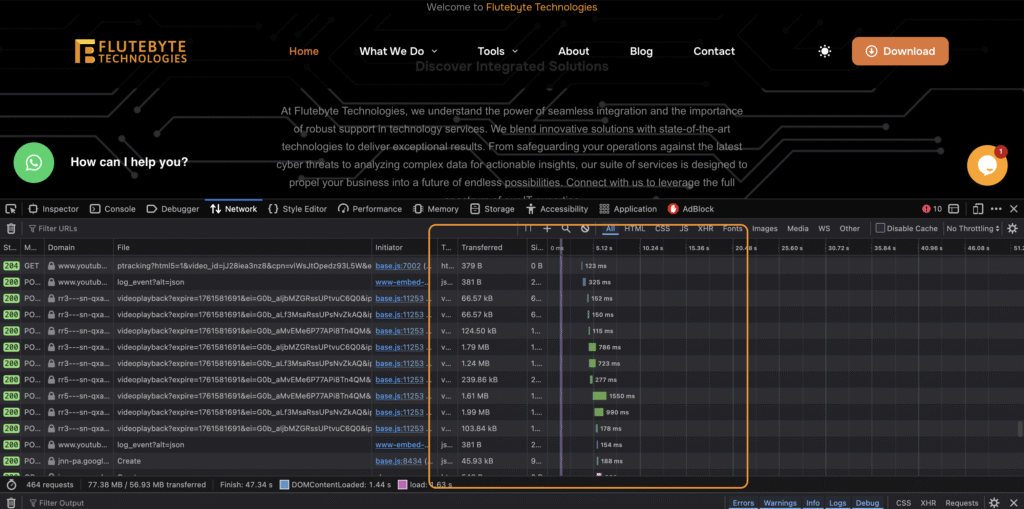Click the WhatsApp chat icon
Viewport: 1024px width, 509px height.
point(33,162)
